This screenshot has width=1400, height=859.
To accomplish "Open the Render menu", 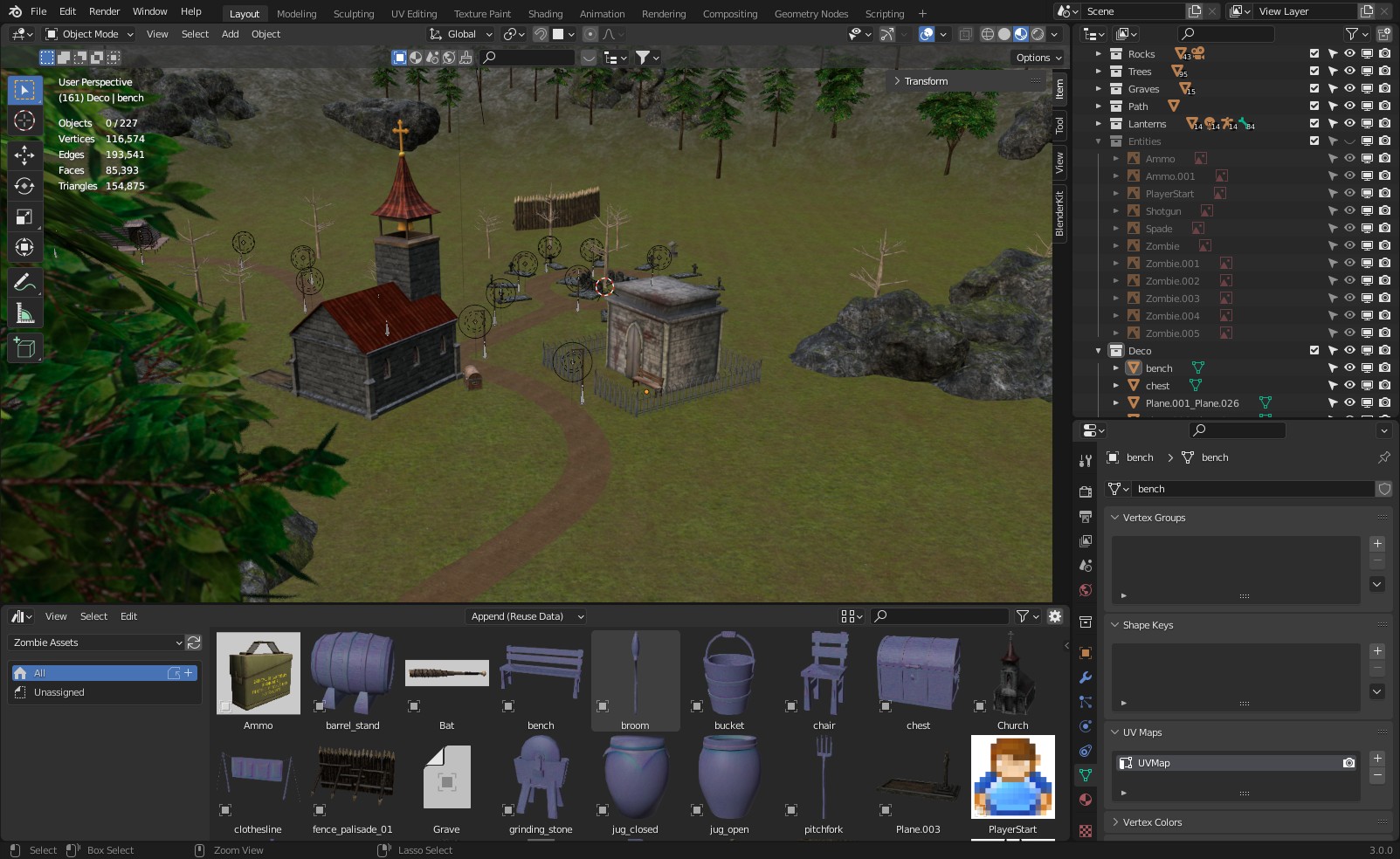I will point(104,11).
